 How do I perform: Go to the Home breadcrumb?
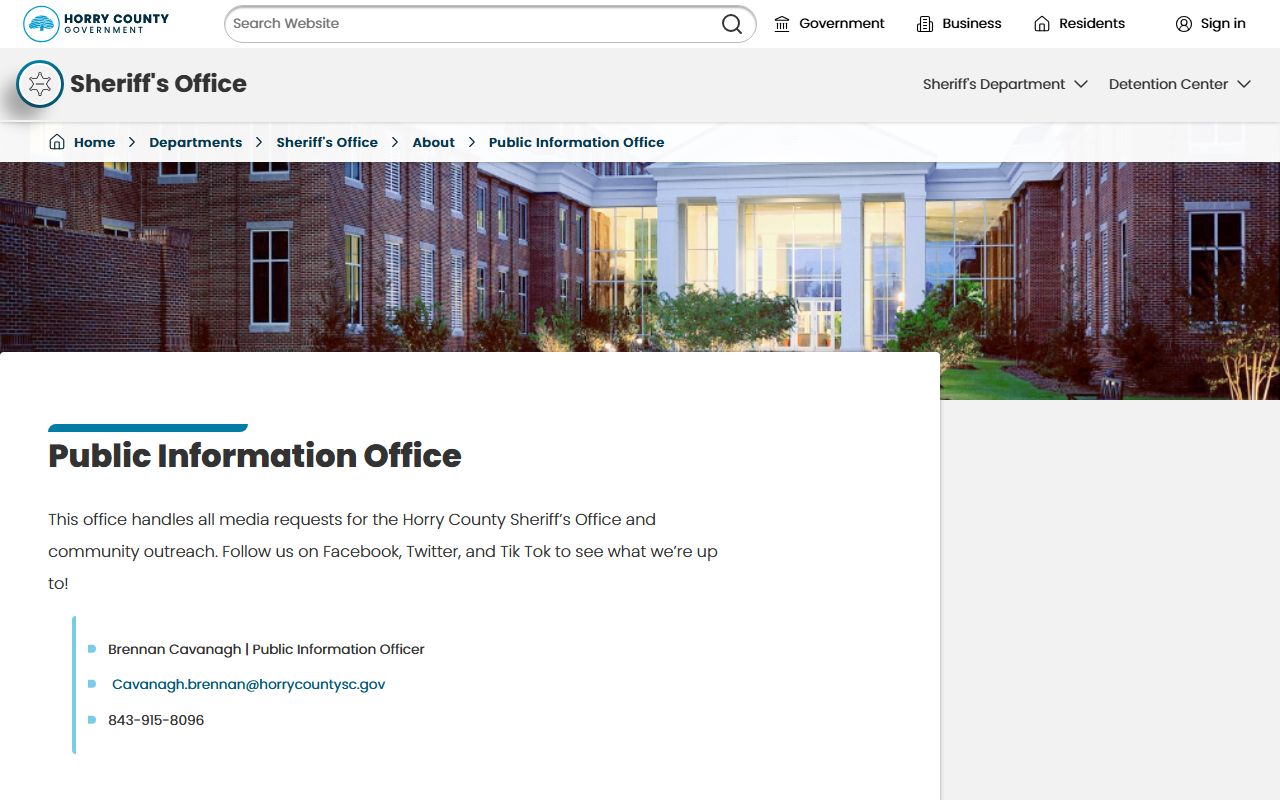click(94, 142)
